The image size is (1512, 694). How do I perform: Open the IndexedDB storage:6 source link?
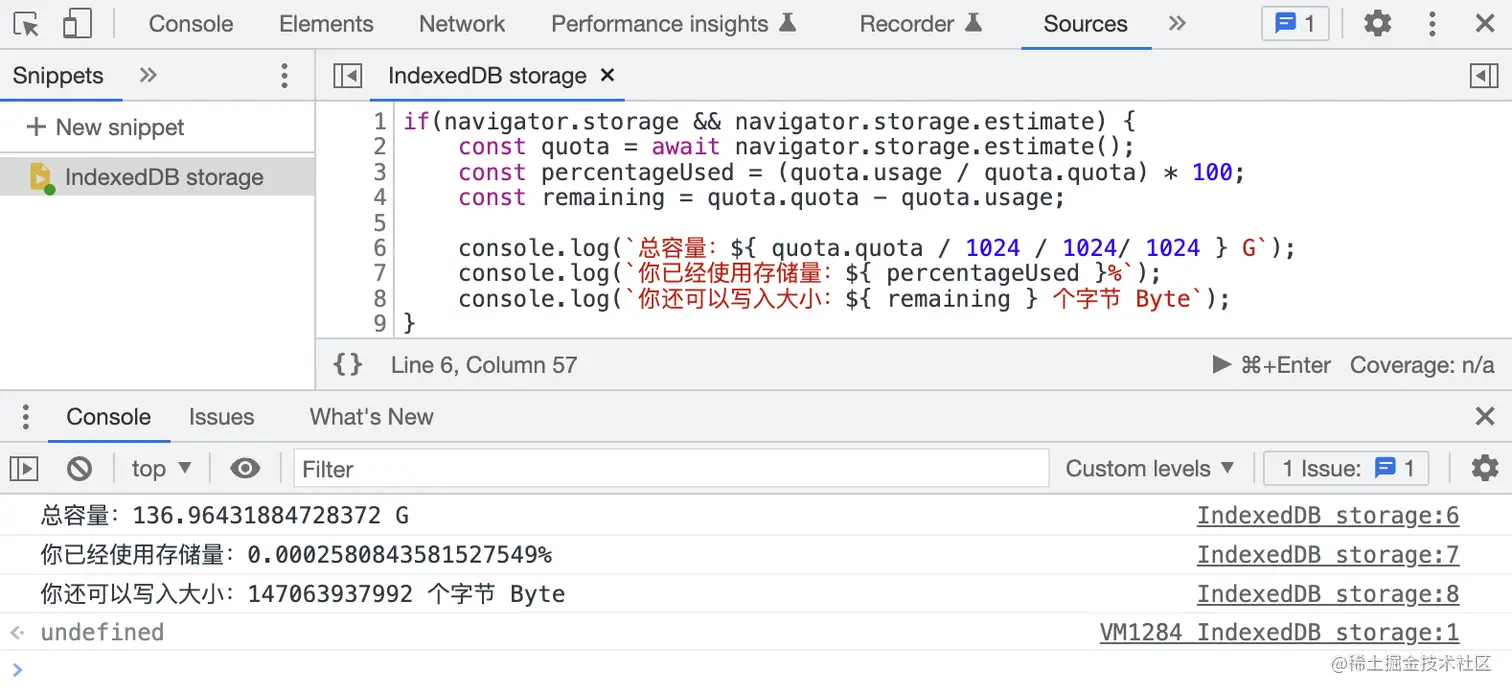pos(1327,516)
